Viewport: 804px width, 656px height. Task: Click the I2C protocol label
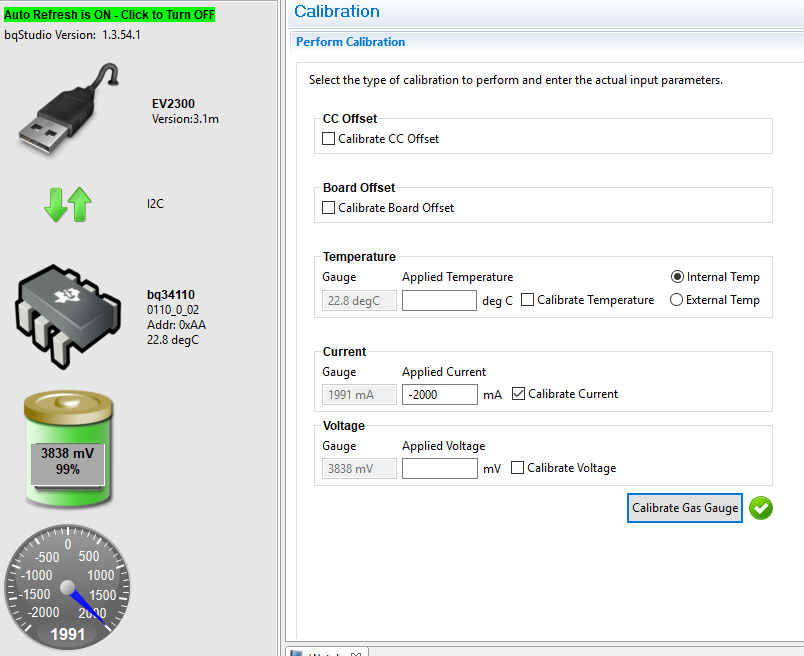coord(155,204)
